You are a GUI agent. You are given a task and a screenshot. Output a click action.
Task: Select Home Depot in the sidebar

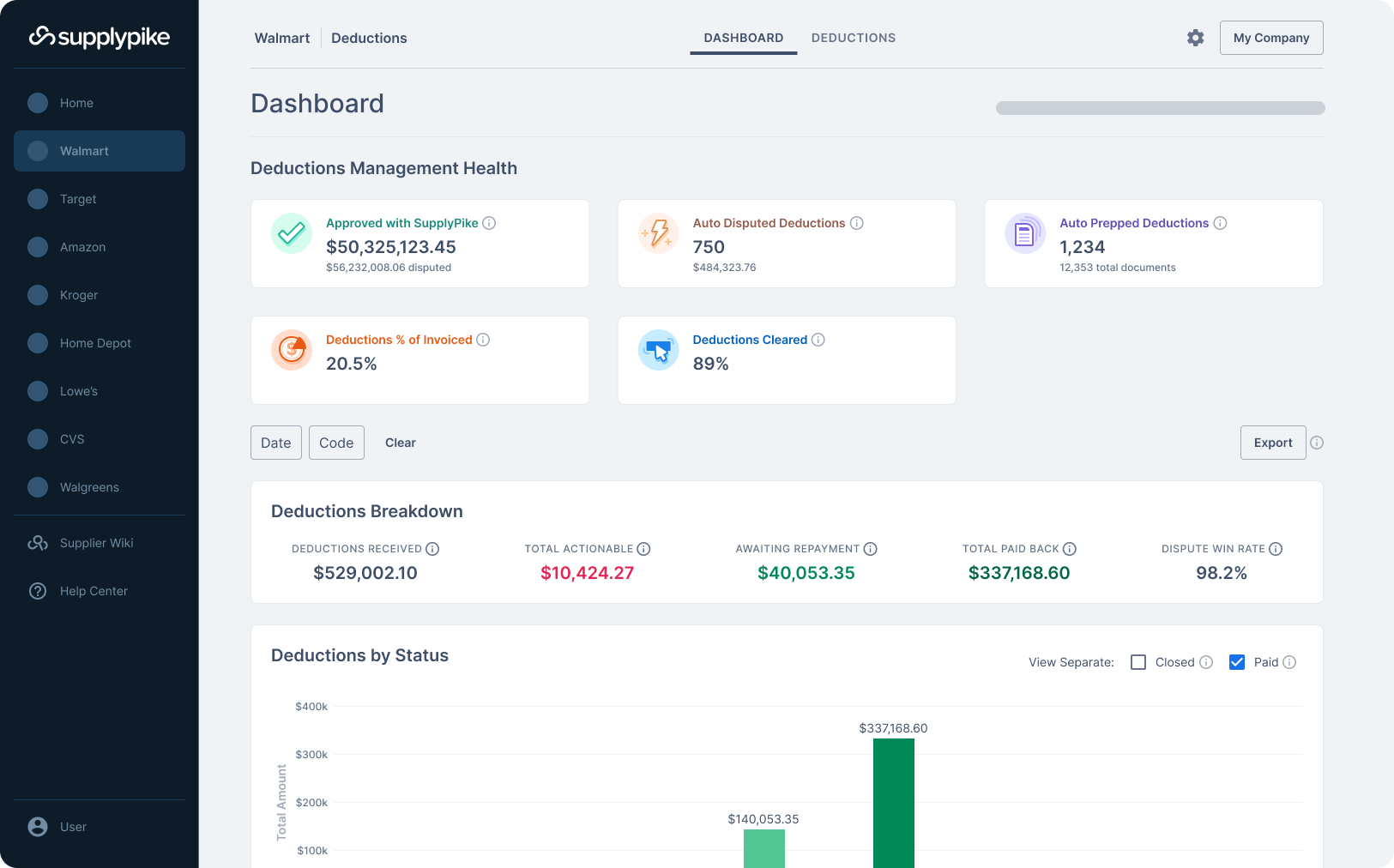click(x=100, y=343)
